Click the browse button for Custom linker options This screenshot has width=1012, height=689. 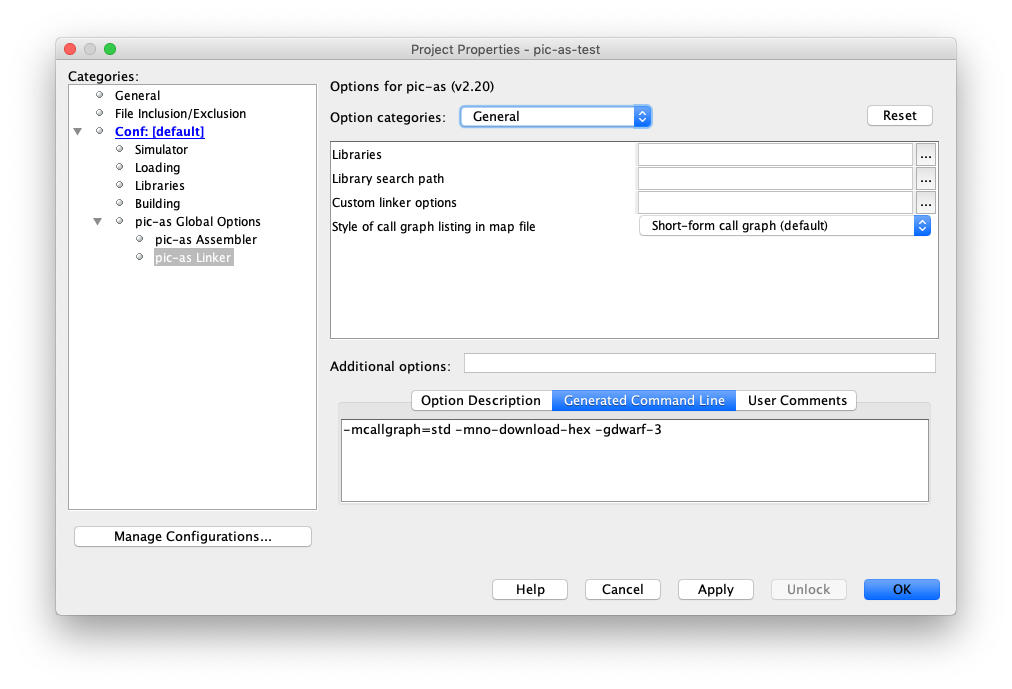coord(925,203)
